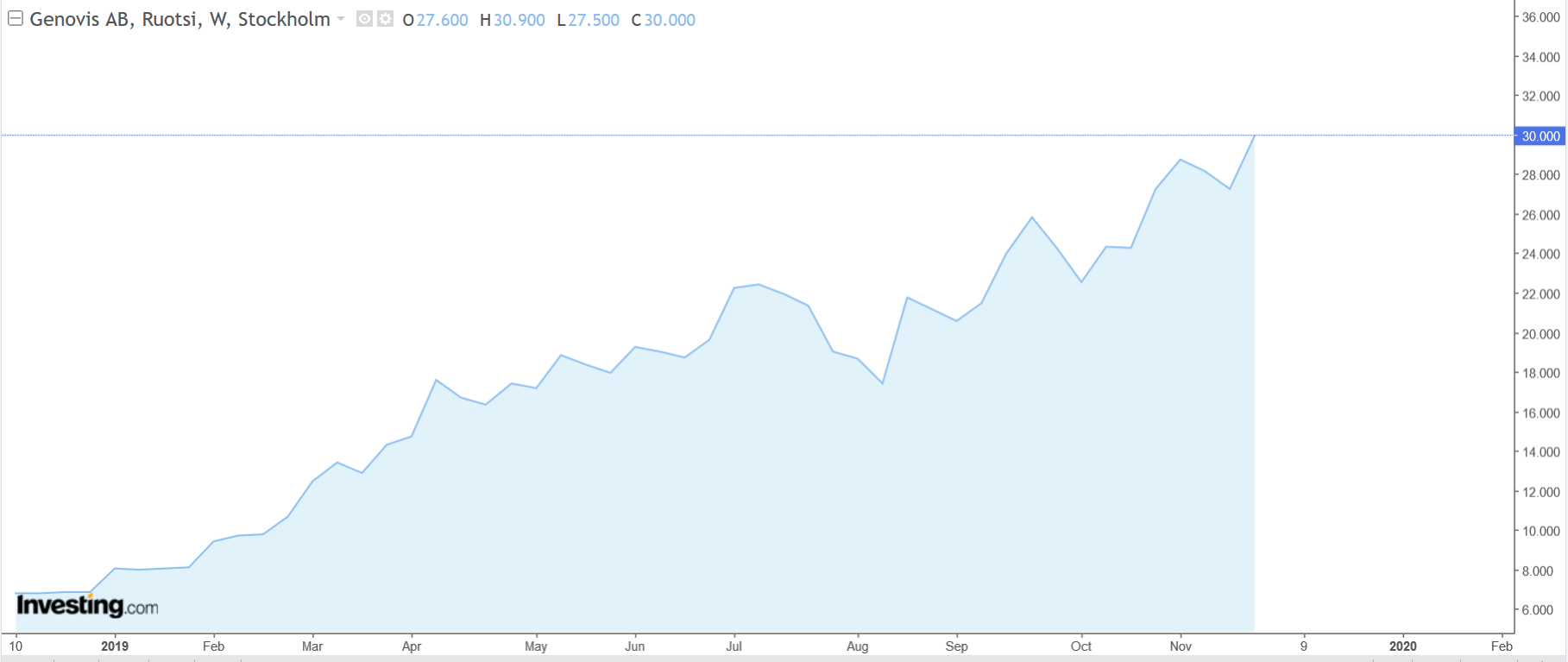Click the chart line's final peak point

click(x=1254, y=136)
